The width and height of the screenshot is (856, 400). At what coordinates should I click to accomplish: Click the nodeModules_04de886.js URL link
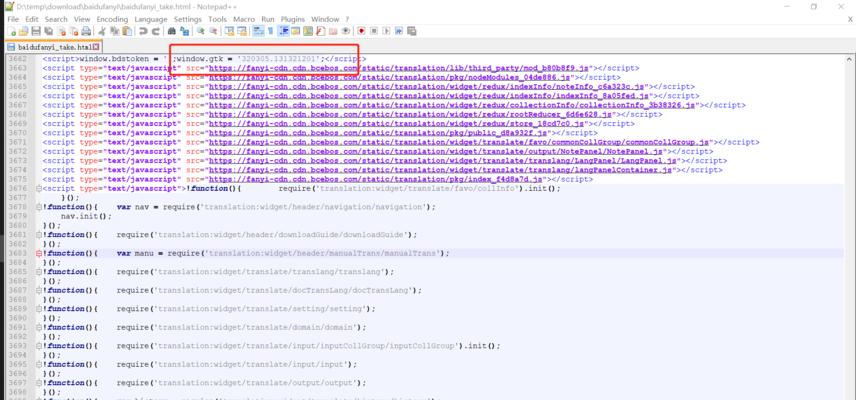click(388, 77)
